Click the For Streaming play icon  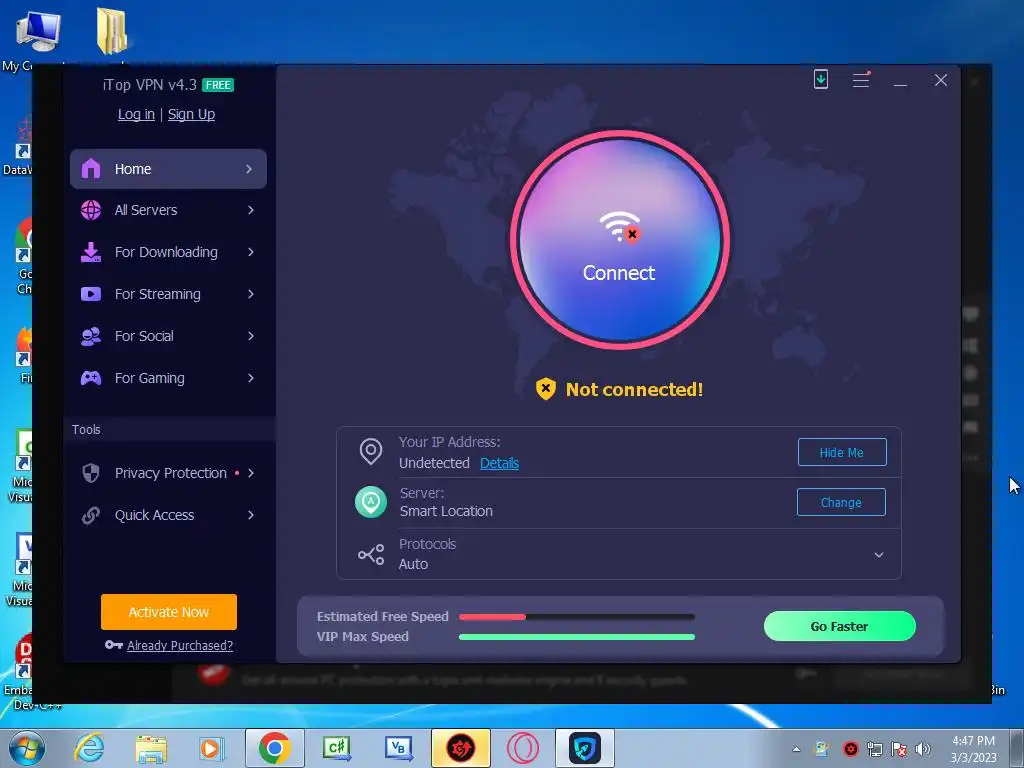coord(91,294)
